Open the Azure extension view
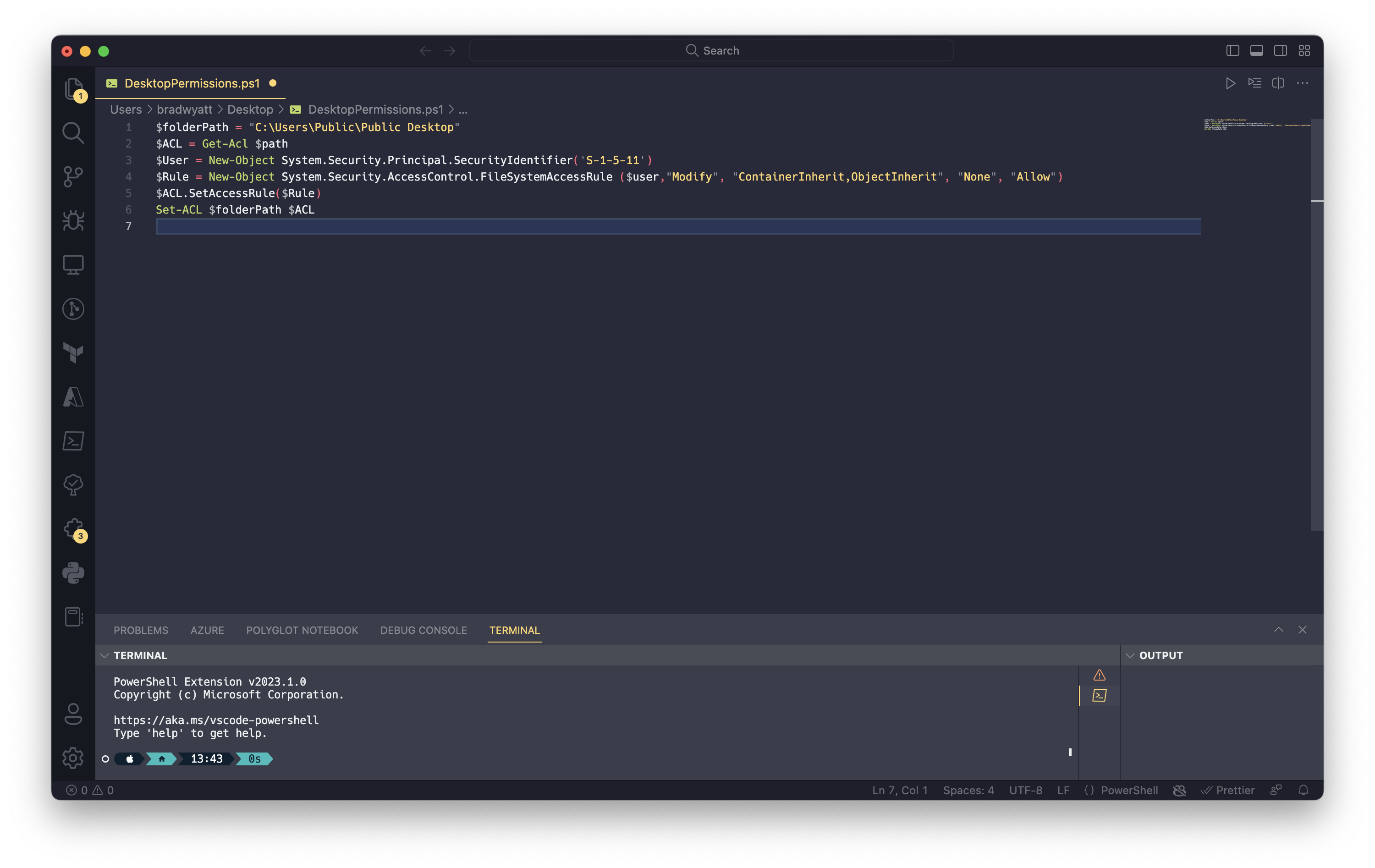1375x868 pixels. pyautogui.click(x=73, y=397)
